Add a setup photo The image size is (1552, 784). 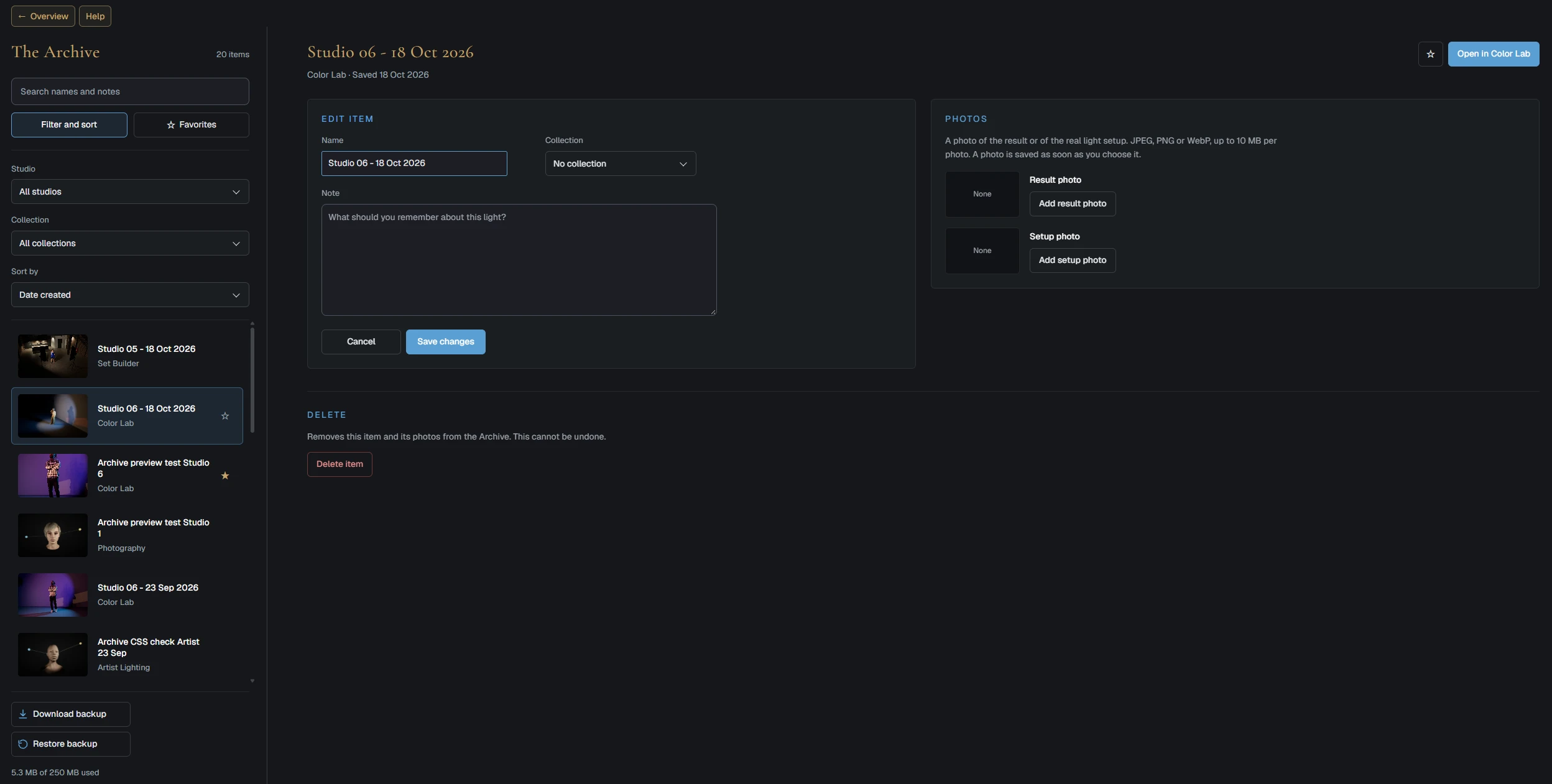[1073, 261]
